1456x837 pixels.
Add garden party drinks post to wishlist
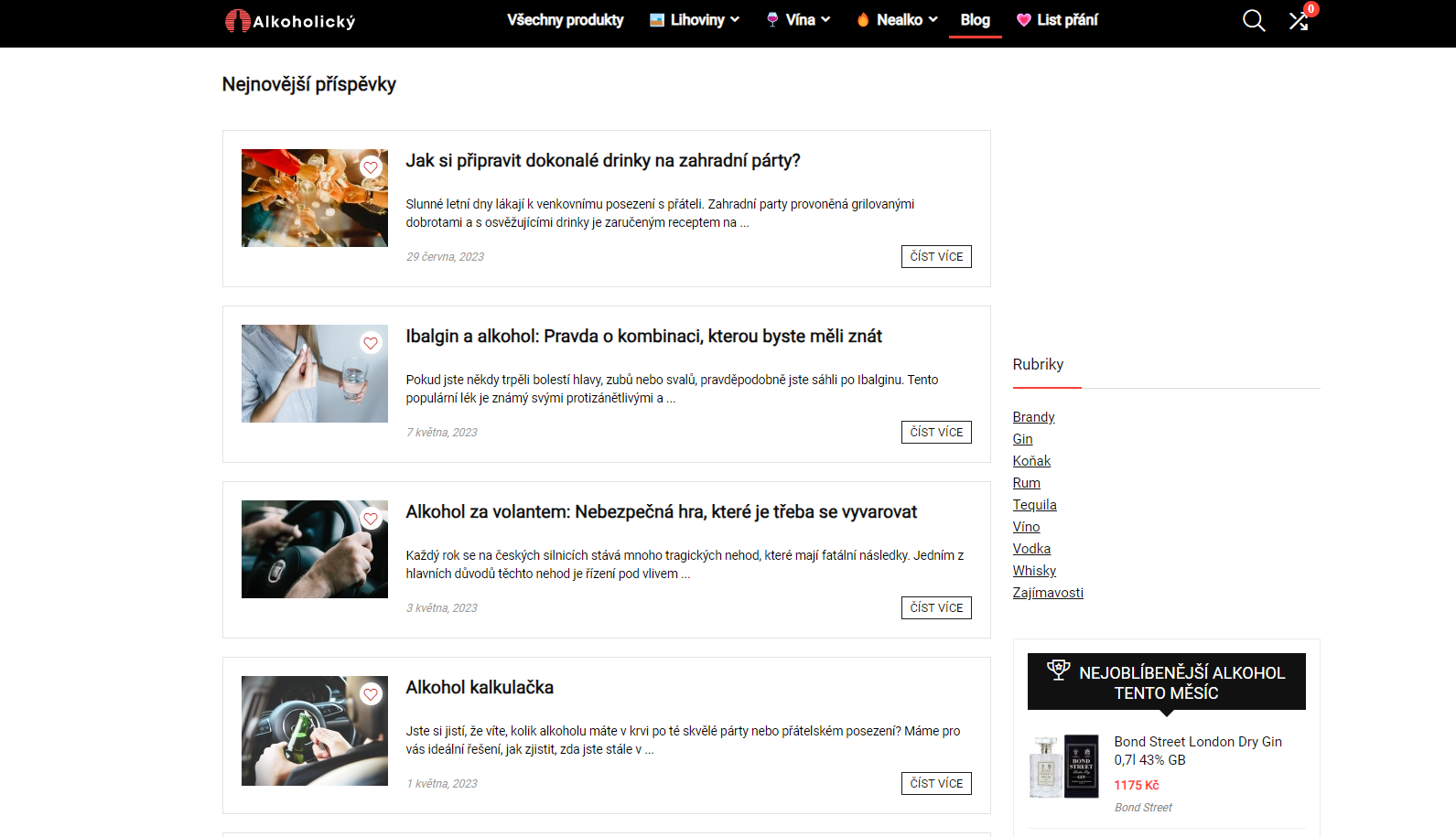click(x=371, y=167)
